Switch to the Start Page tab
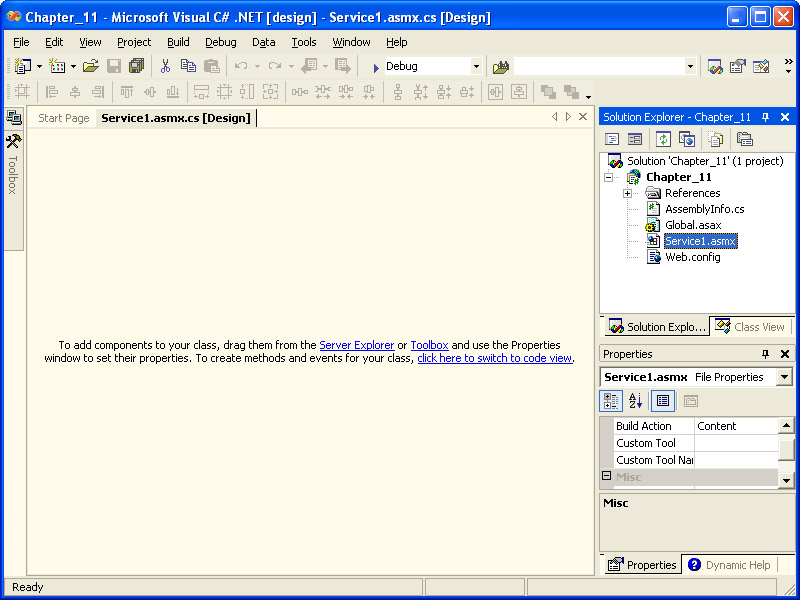 click(63, 118)
